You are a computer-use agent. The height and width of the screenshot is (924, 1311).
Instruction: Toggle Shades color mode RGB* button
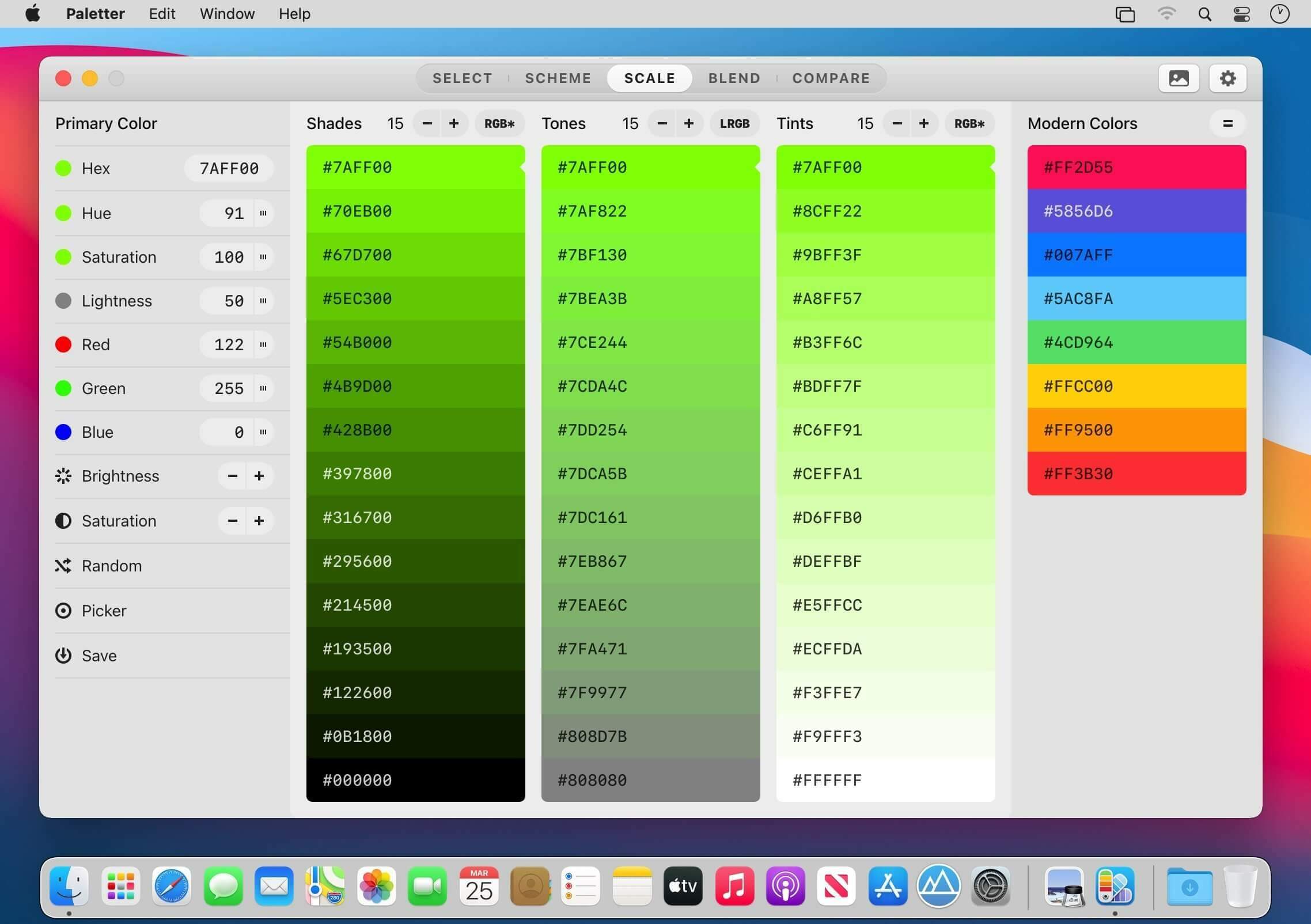(x=499, y=124)
